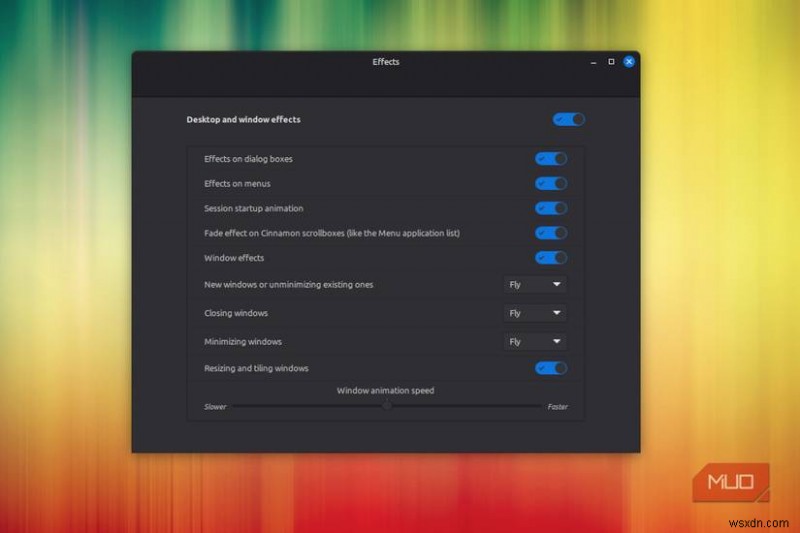Viewport: 800px width, 533px height.
Task: Turn off Effects on menus switch
Action: tap(551, 184)
